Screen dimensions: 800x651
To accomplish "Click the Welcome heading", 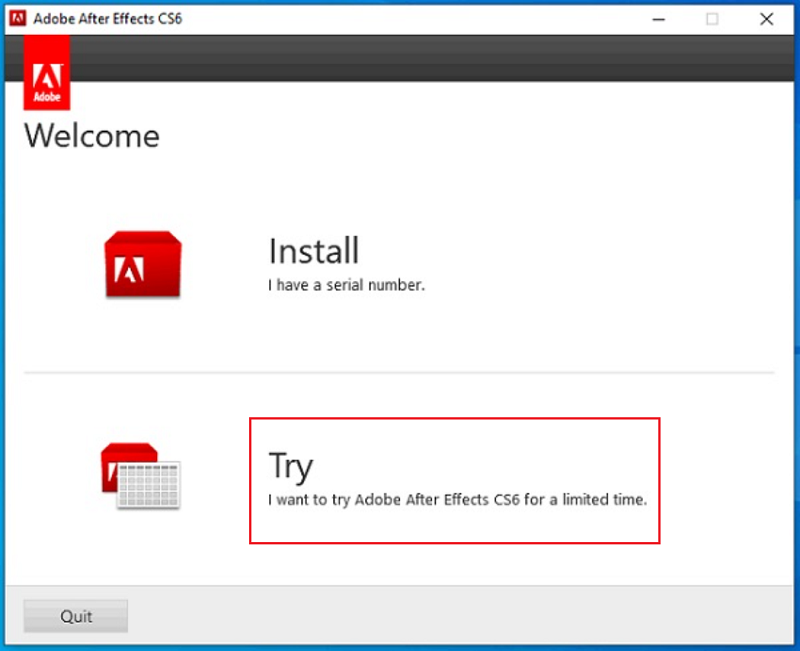I will (91, 137).
